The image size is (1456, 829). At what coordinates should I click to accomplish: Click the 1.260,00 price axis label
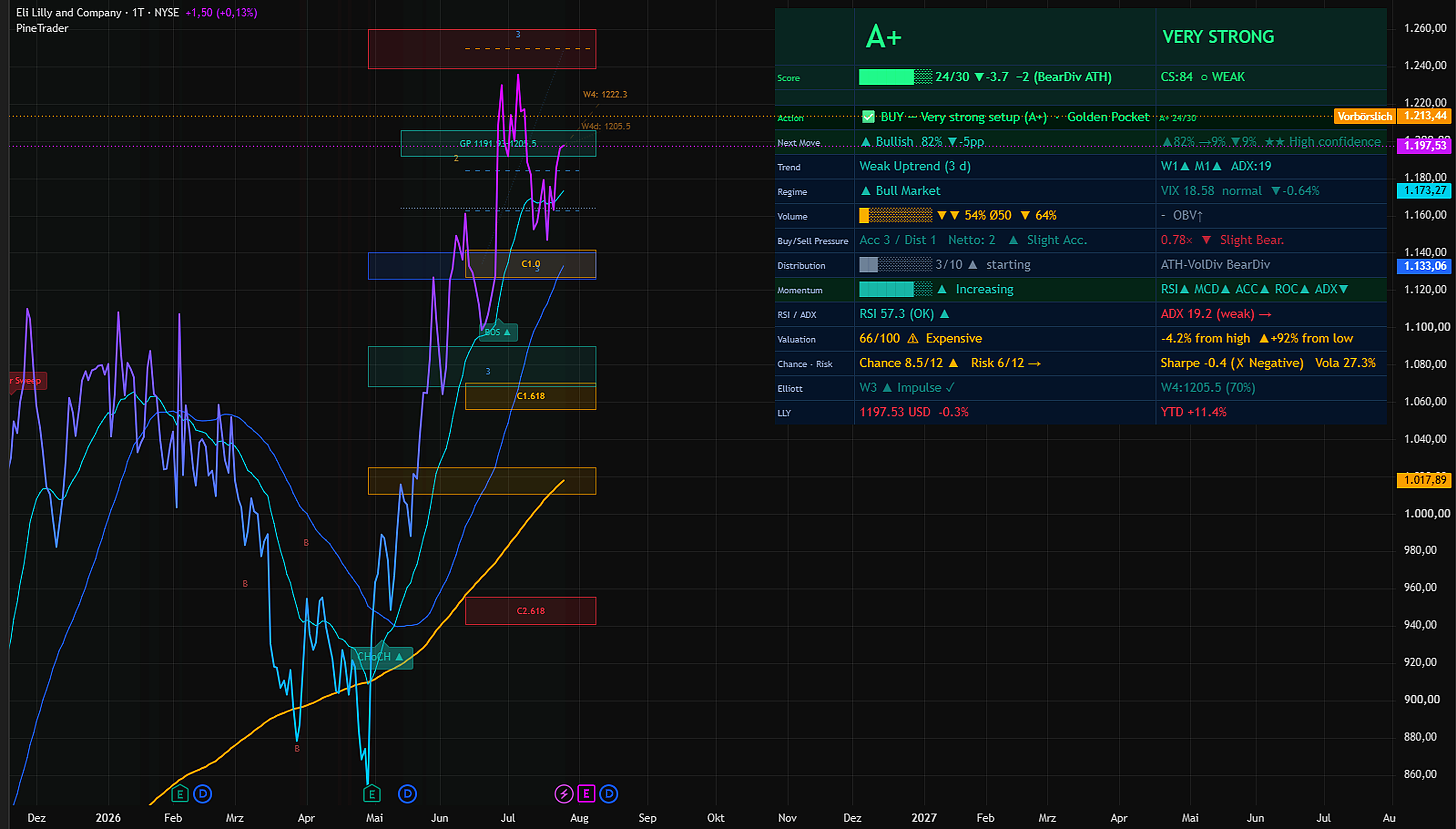click(1425, 28)
